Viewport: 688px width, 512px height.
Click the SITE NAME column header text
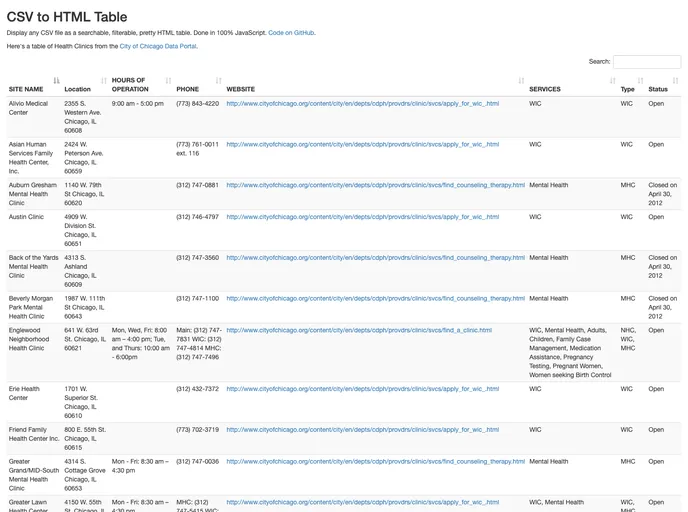pos(26,89)
